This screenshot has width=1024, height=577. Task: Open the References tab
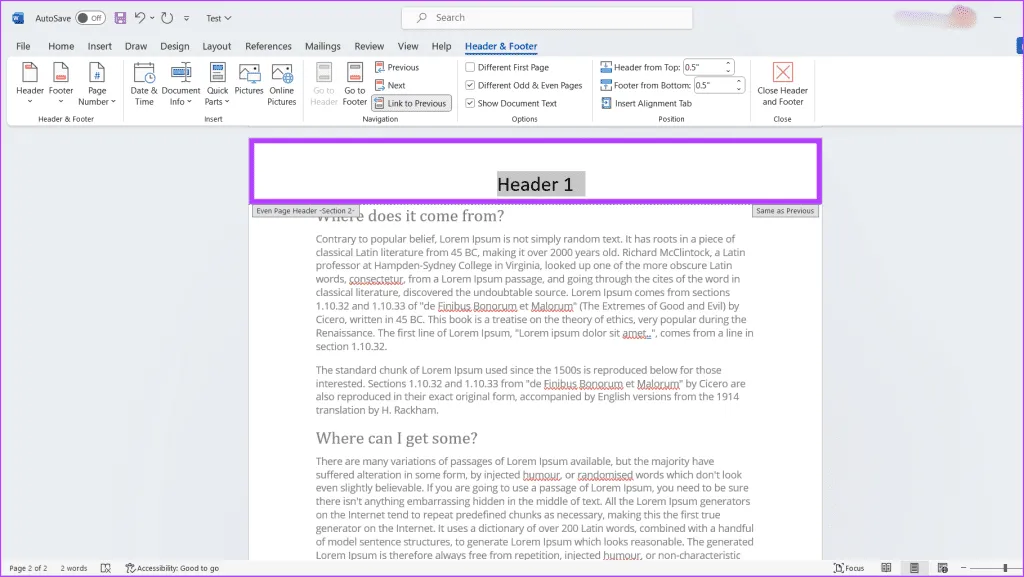coord(268,46)
